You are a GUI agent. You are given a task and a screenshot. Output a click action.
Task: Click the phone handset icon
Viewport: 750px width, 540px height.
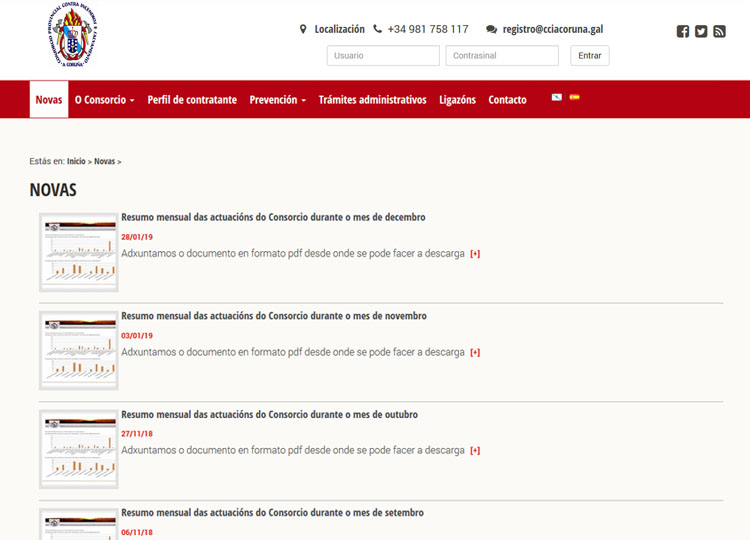pyautogui.click(x=377, y=29)
